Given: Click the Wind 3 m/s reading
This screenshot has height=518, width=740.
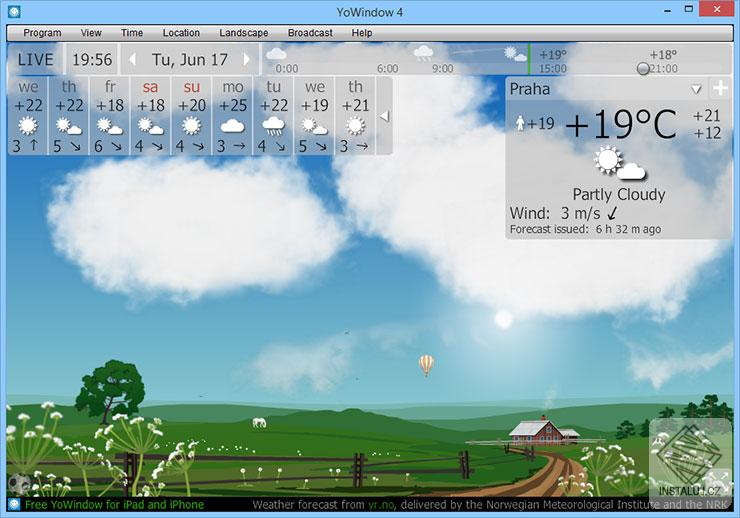Looking at the screenshot, I should (x=555, y=213).
